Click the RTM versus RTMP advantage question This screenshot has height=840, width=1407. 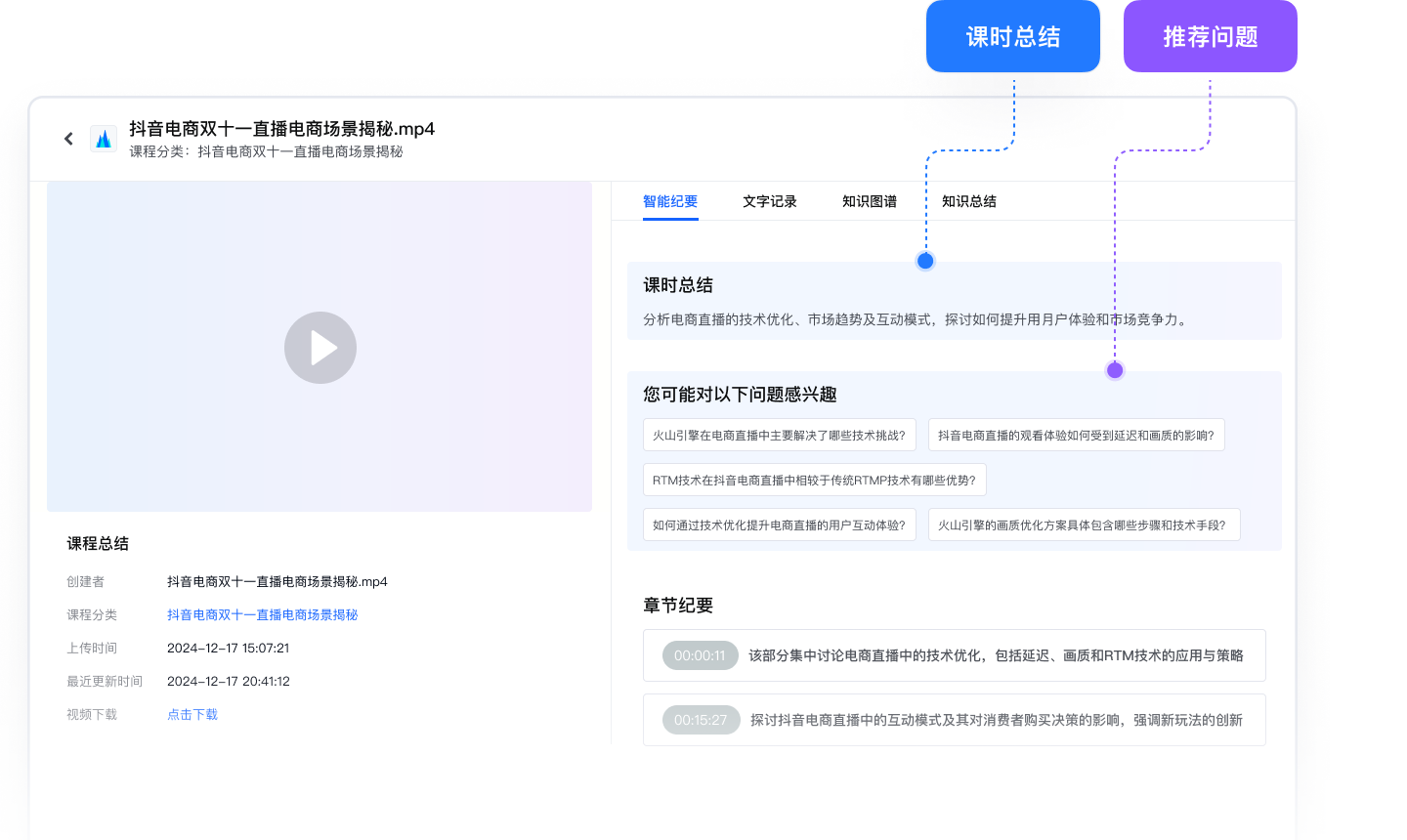[815, 480]
